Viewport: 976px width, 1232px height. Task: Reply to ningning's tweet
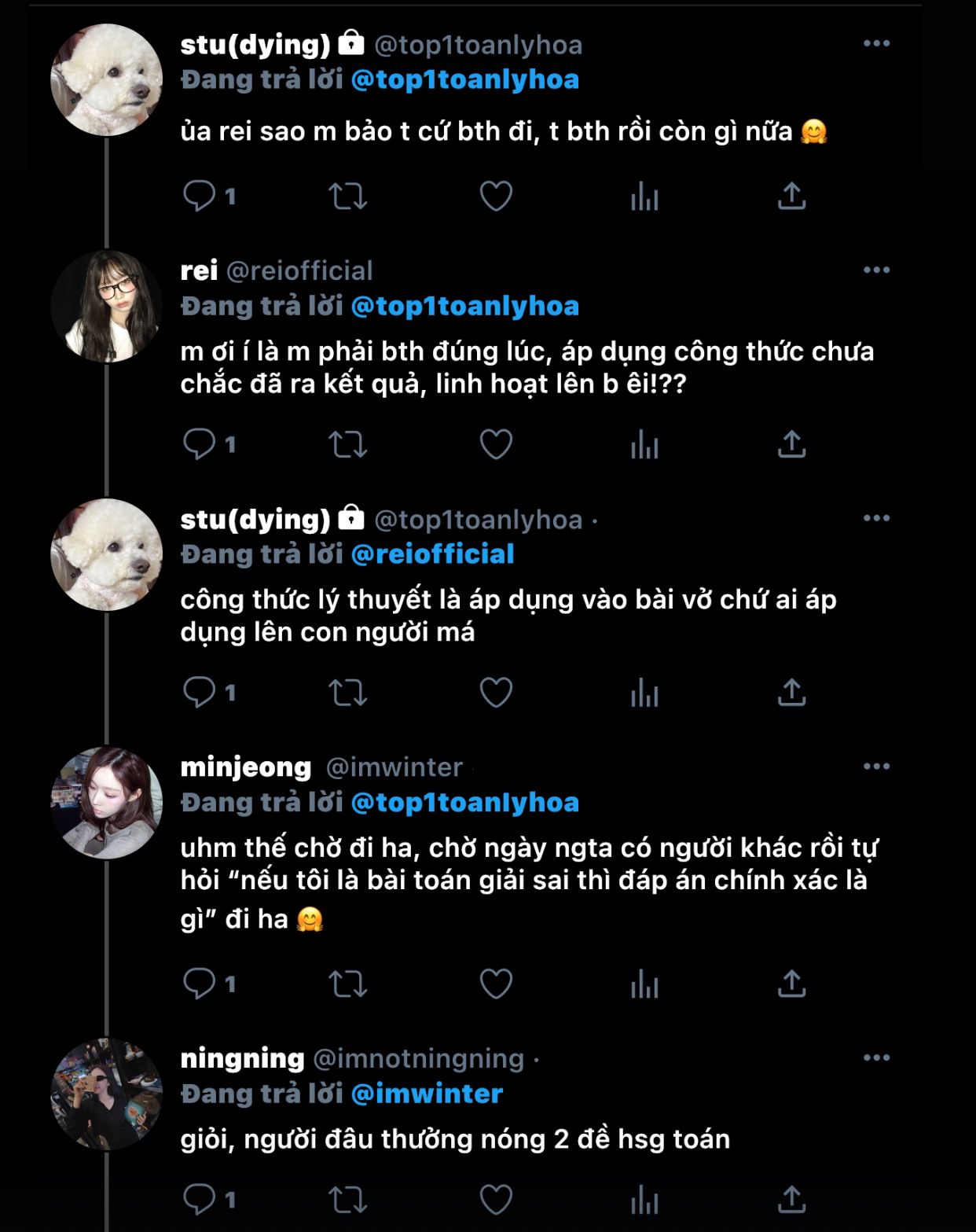[x=199, y=1200]
